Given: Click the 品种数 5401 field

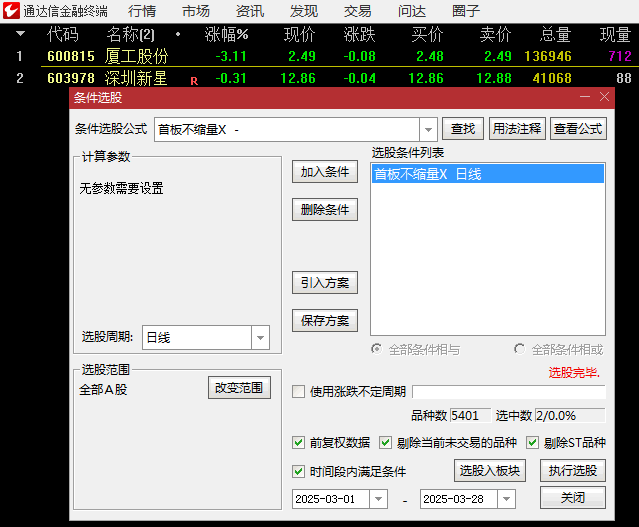Looking at the screenshot, I should click(x=470, y=415).
